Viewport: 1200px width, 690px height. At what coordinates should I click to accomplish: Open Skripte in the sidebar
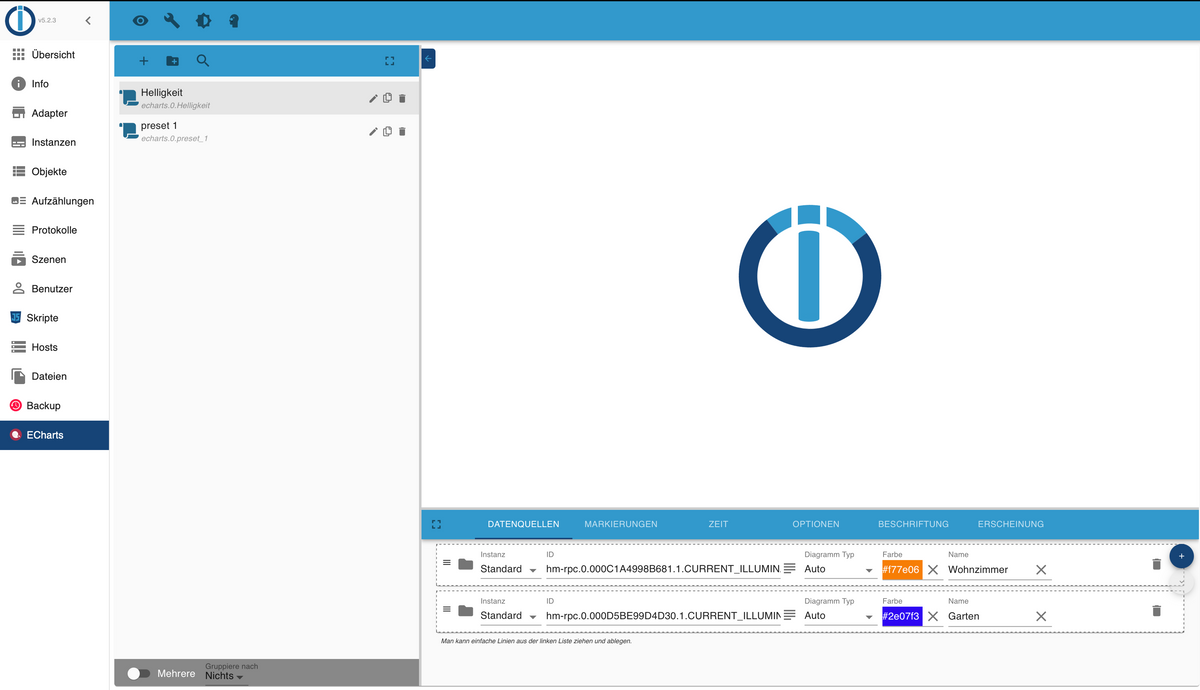tap(55, 318)
